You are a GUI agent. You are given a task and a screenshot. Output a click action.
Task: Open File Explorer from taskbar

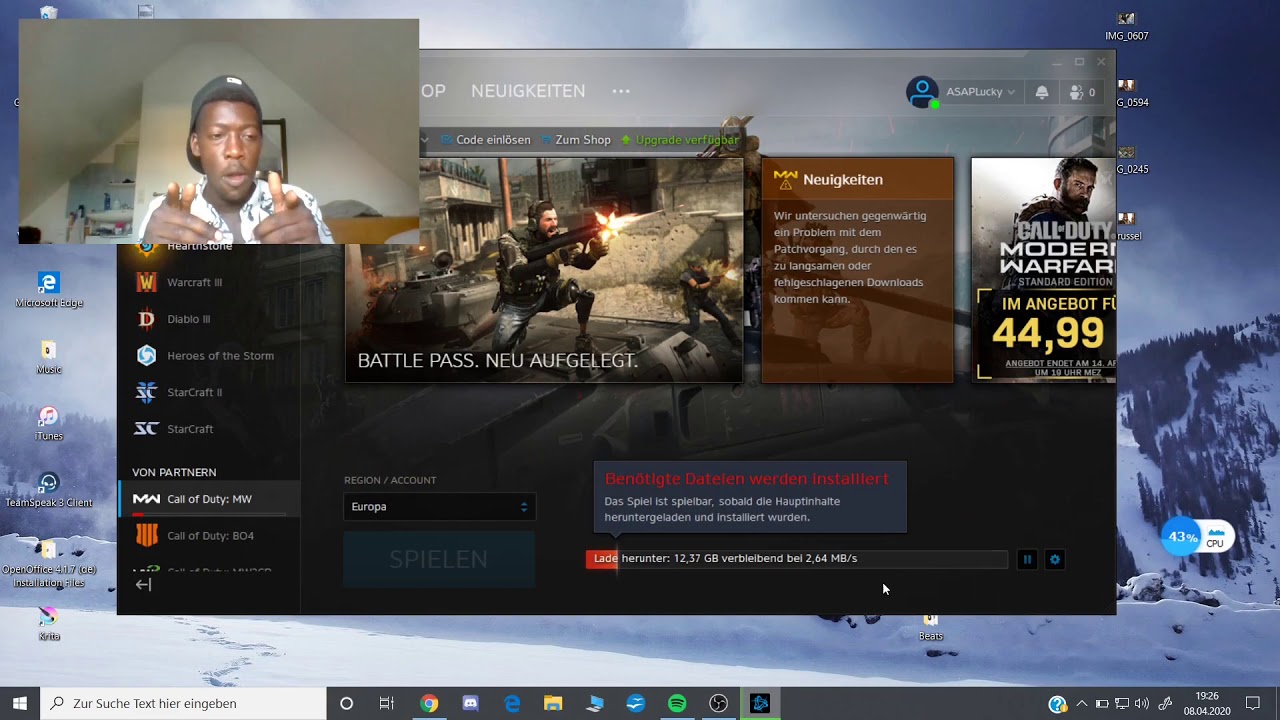pyautogui.click(x=553, y=704)
